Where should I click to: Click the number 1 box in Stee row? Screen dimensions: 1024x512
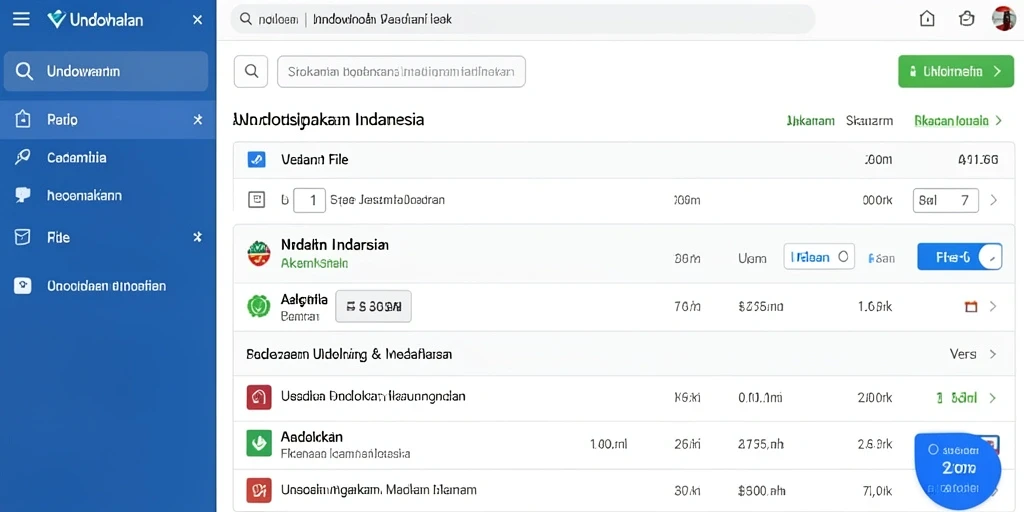(x=310, y=200)
